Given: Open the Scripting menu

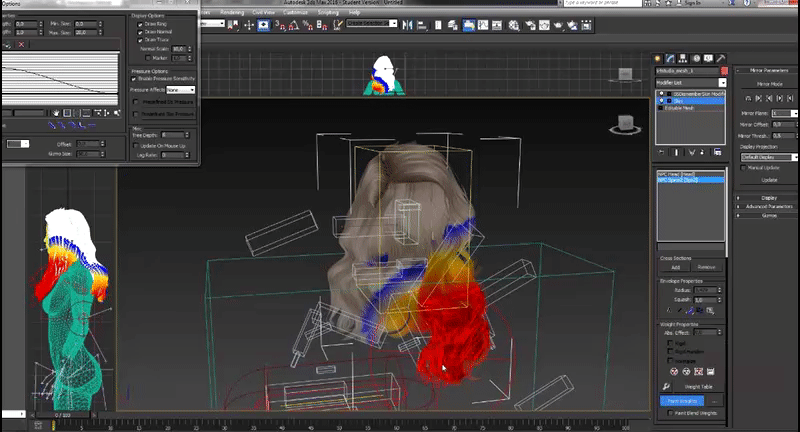Looking at the screenshot, I should click(328, 12).
